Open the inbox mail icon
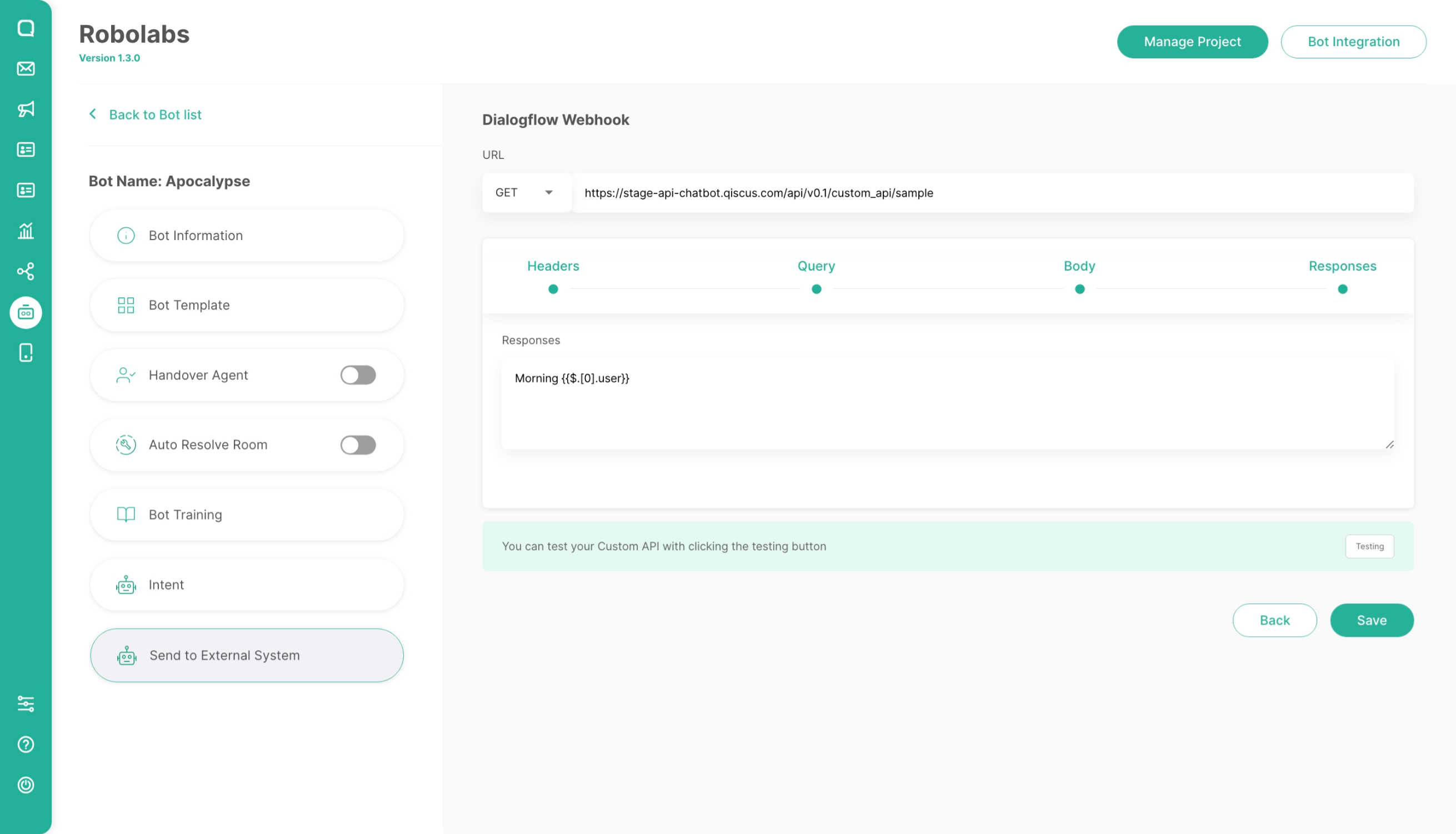Viewport: 1456px width, 834px height. click(26, 69)
